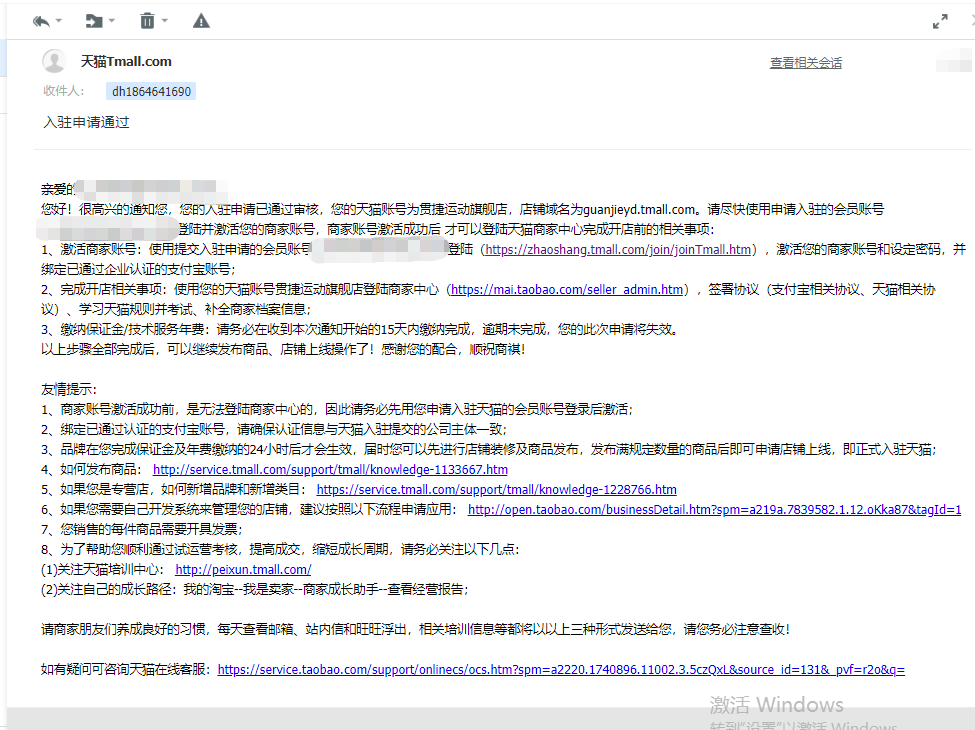Expand the forward options dropdown arrow
Viewport: 975px width, 730px height.
tap(112, 21)
